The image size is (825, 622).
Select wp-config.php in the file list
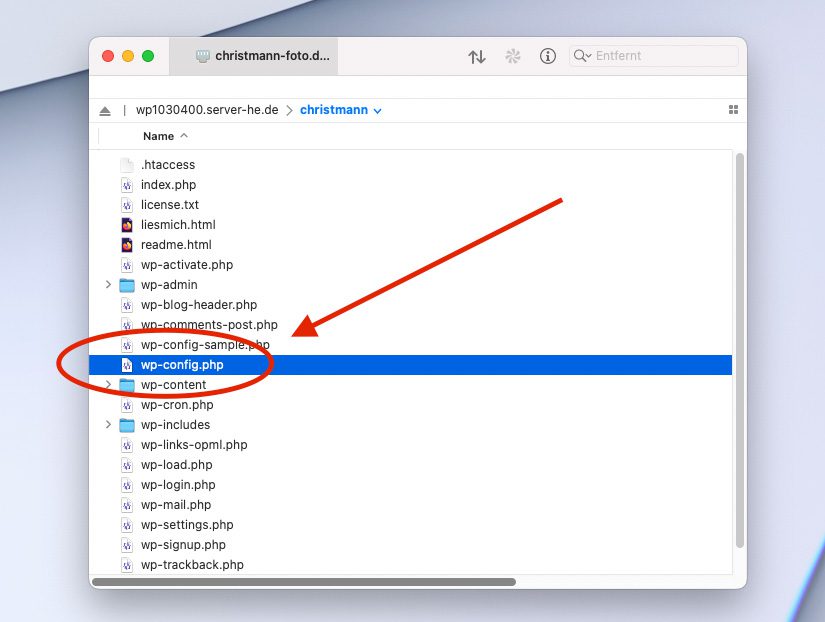(x=182, y=365)
